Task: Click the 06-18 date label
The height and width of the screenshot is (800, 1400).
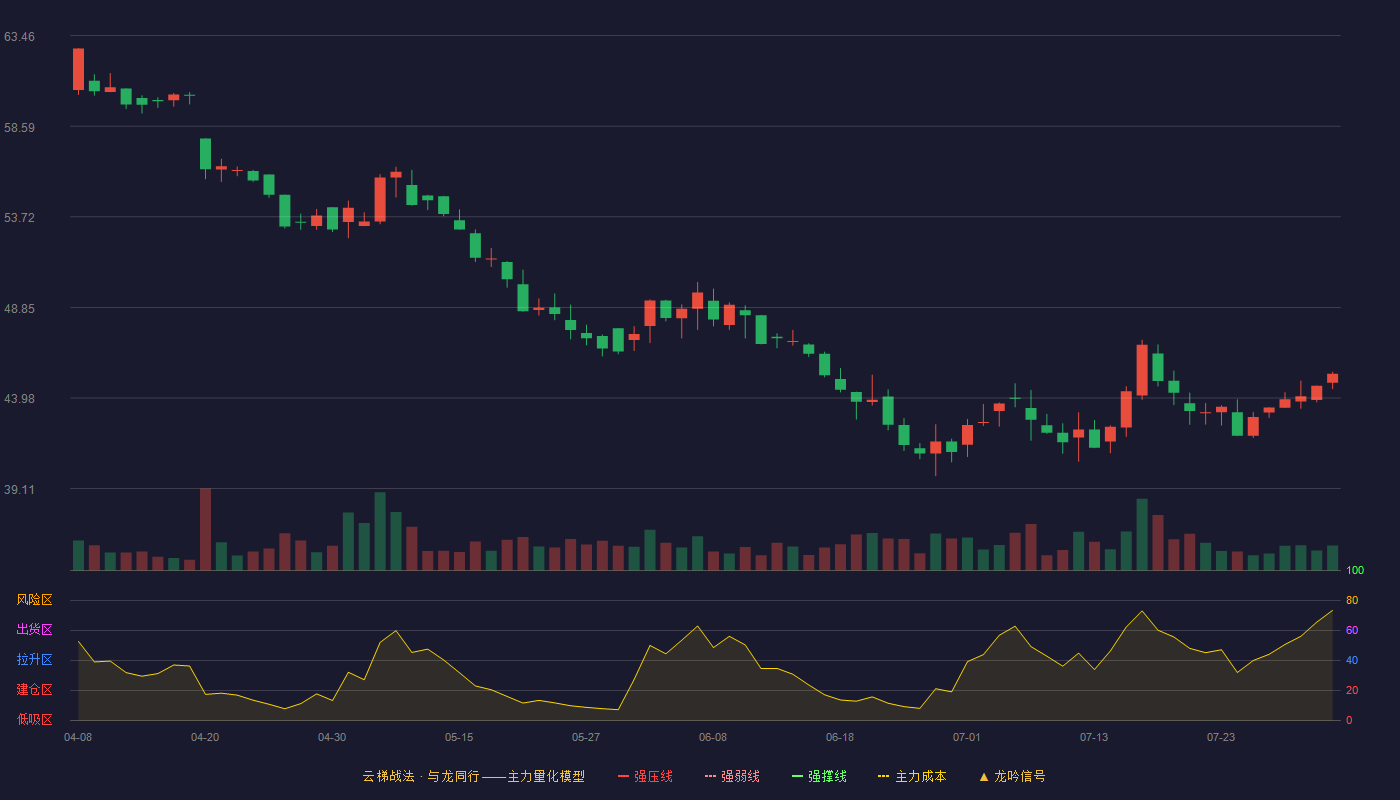Action: (840, 737)
